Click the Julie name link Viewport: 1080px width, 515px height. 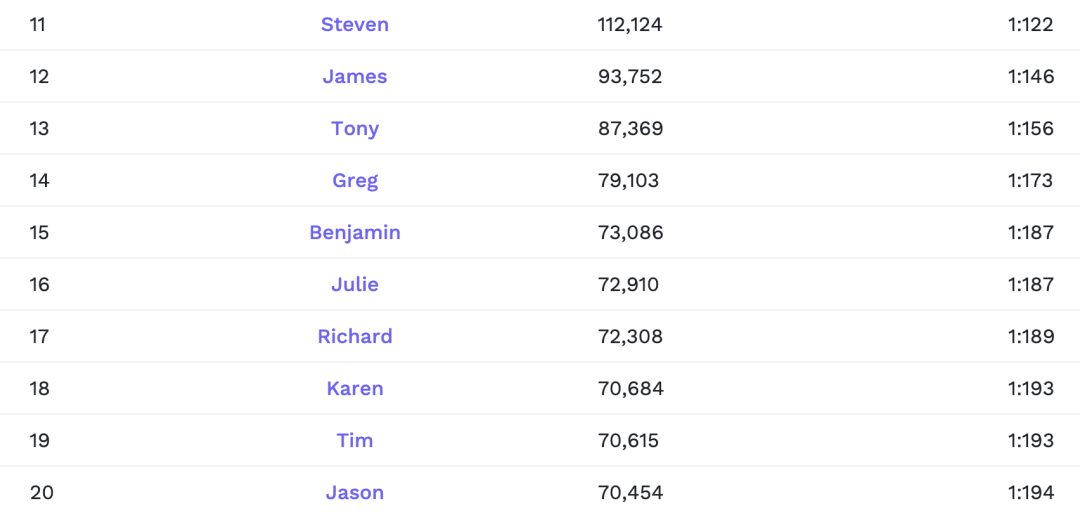click(x=355, y=285)
